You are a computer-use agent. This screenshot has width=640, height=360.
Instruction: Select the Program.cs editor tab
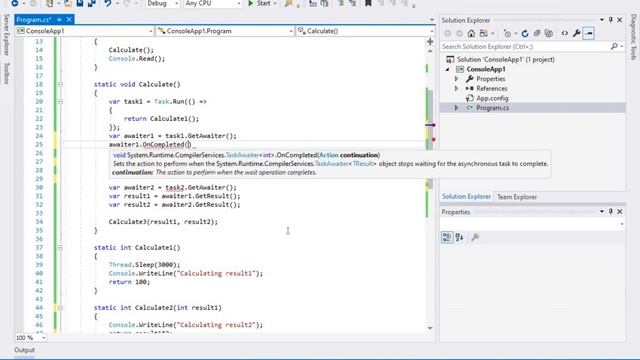34,20
